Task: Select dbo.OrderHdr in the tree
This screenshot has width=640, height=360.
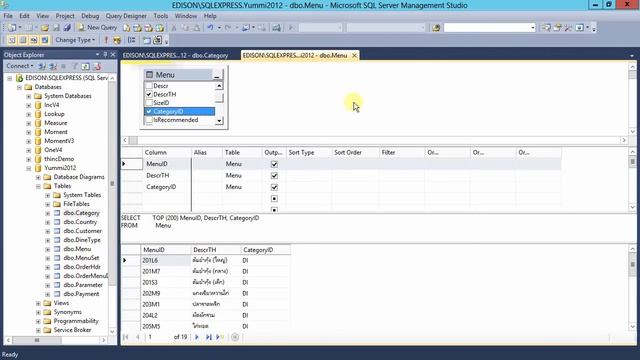Action: (82, 267)
